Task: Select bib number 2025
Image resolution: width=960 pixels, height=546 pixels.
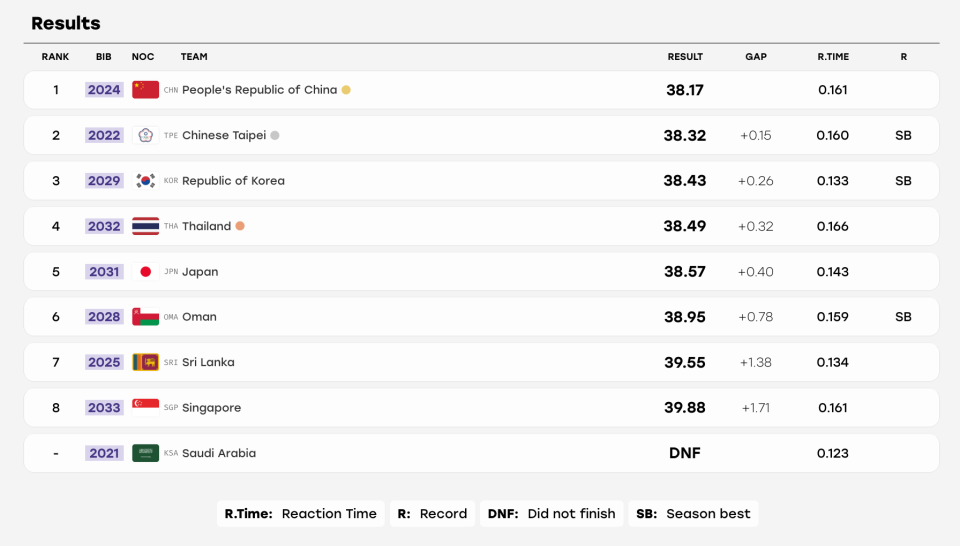Action: [x=104, y=362]
